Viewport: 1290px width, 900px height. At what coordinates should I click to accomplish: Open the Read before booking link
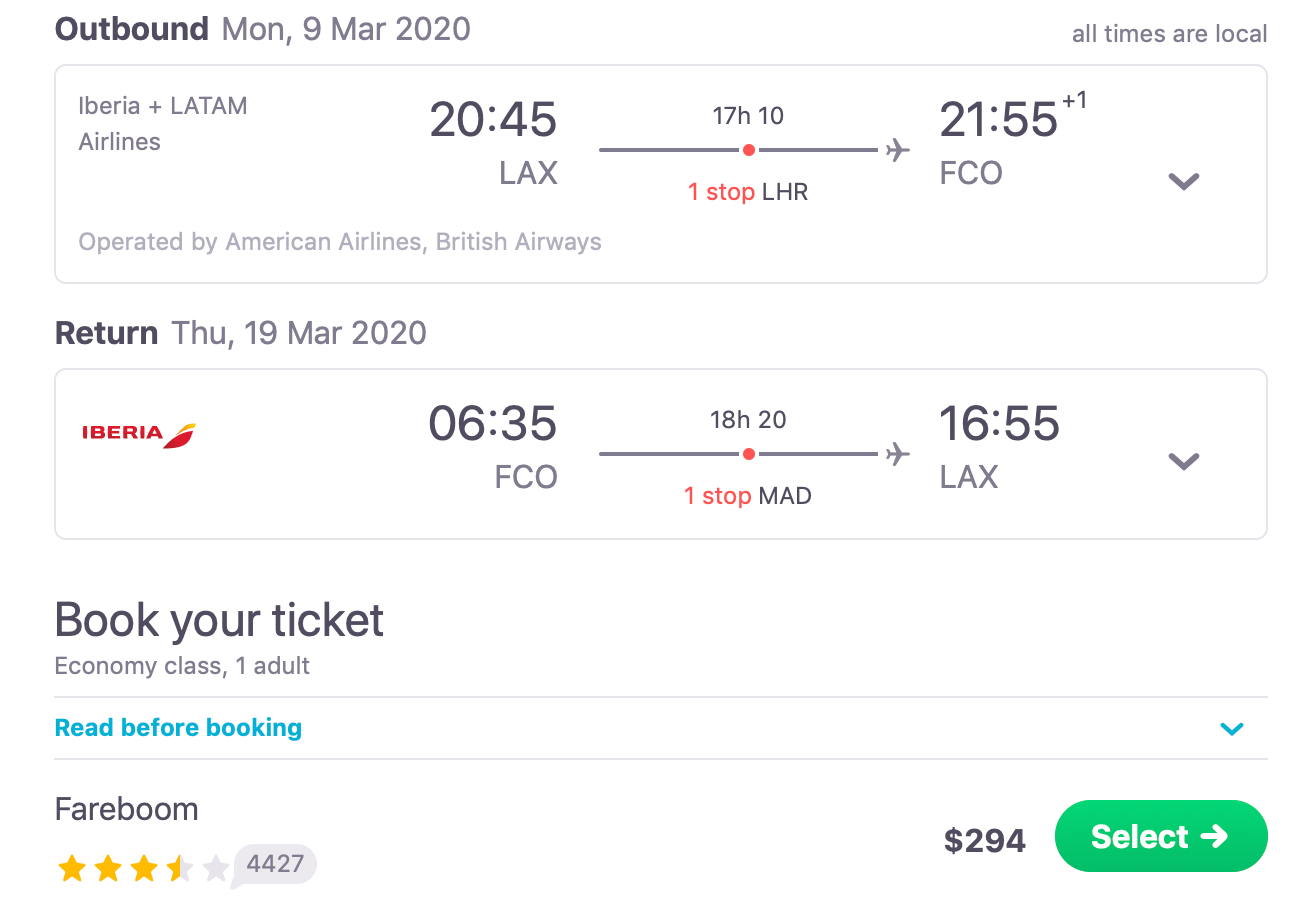(178, 728)
